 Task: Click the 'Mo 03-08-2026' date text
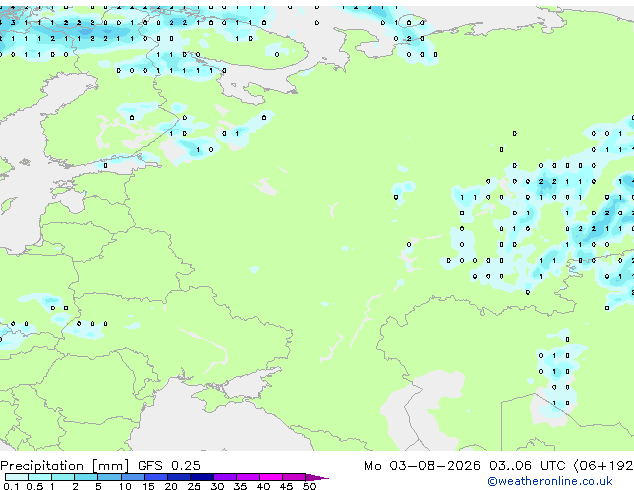click(x=422, y=466)
